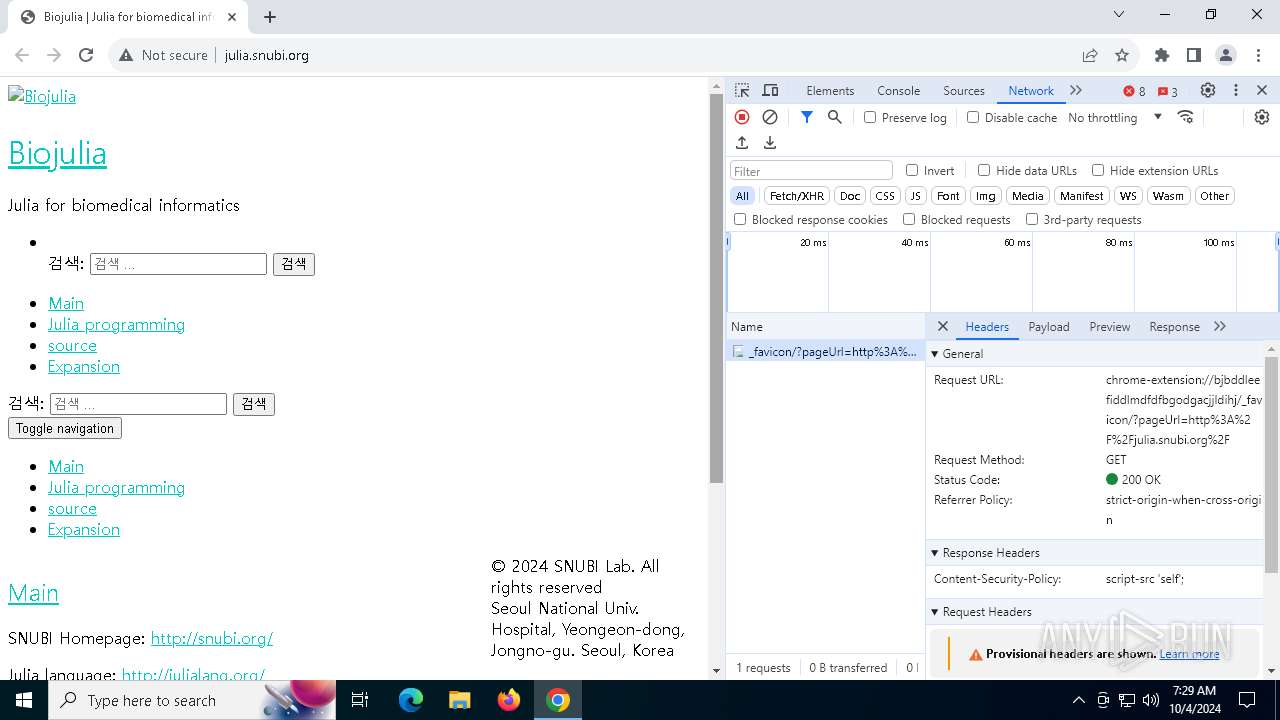Open File Explorer from the taskbar
The height and width of the screenshot is (720, 1280).
tap(459, 700)
